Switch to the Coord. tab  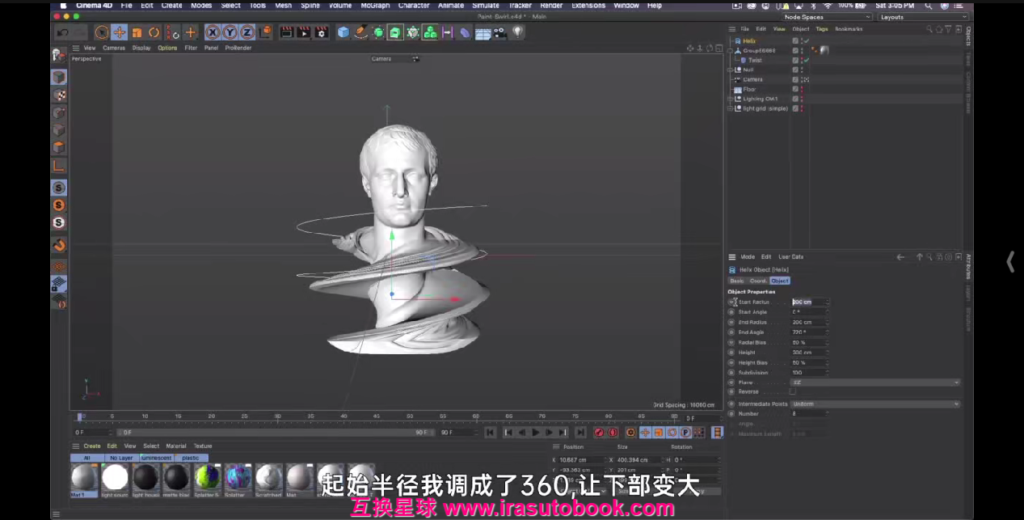pos(758,281)
